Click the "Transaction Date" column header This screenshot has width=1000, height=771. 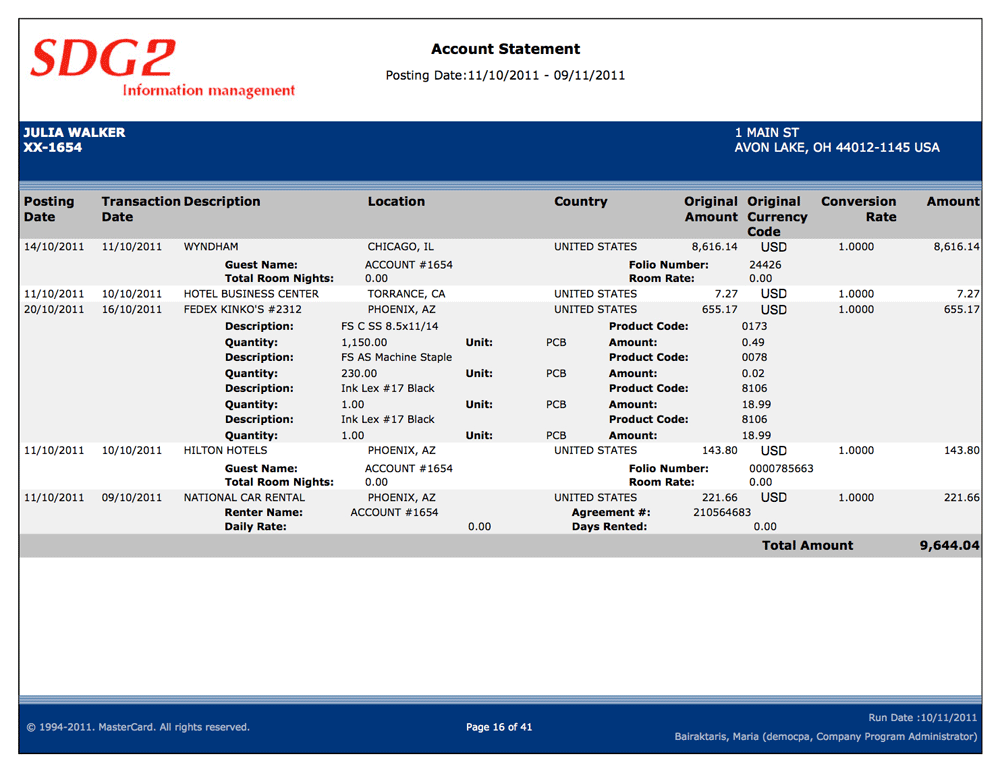point(141,209)
